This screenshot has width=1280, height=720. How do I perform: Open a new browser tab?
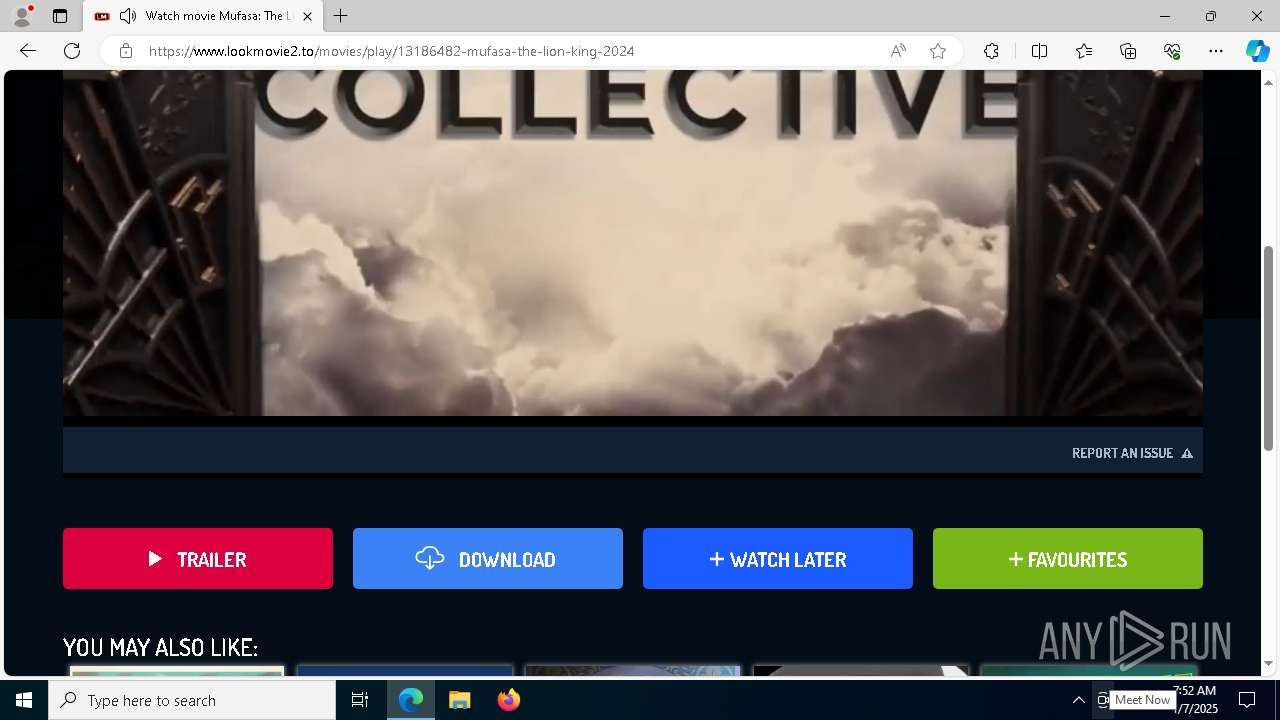341,16
